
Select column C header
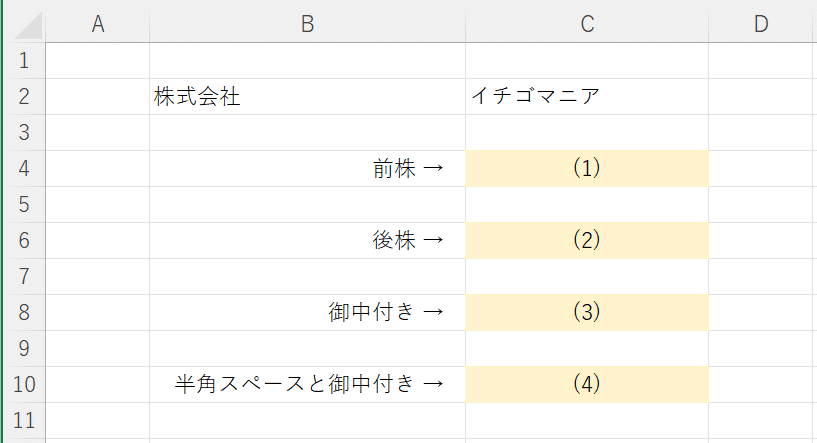(x=587, y=24)
